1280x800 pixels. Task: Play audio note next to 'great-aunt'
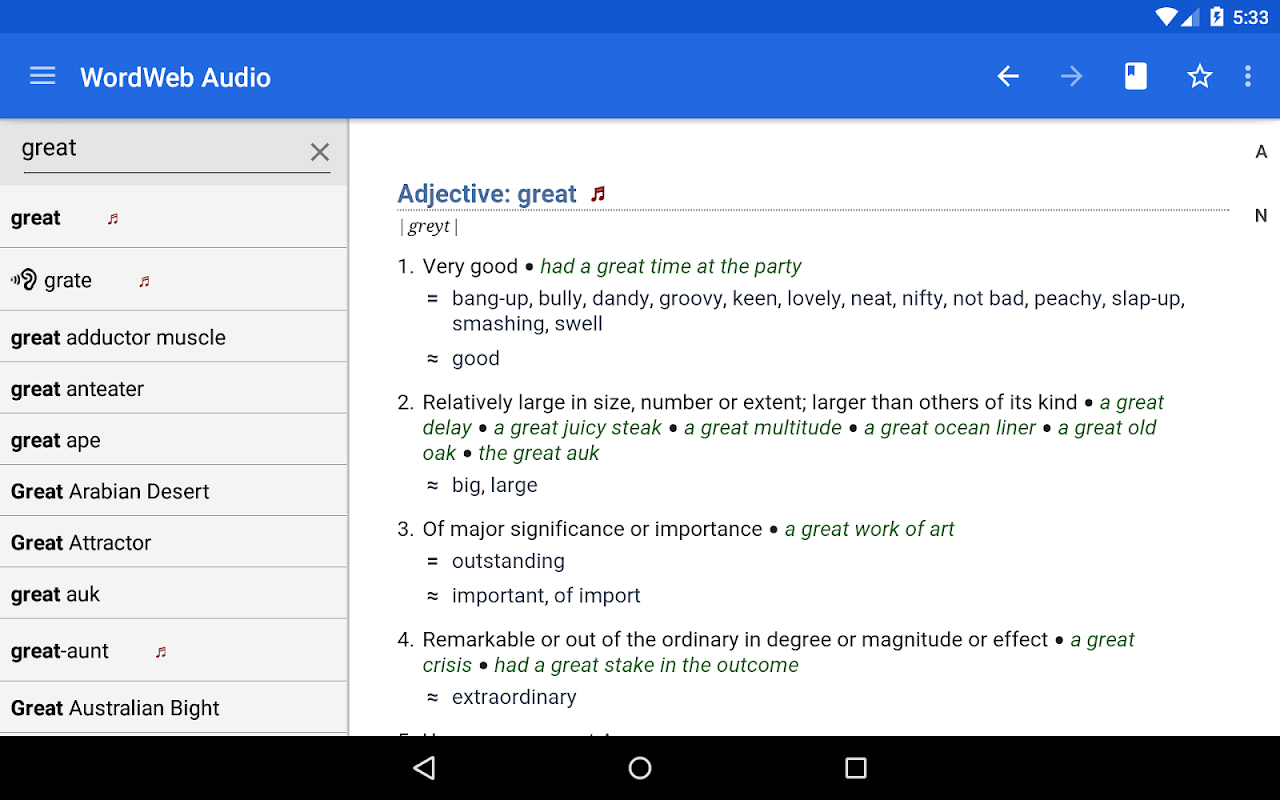tap(160, 652)
